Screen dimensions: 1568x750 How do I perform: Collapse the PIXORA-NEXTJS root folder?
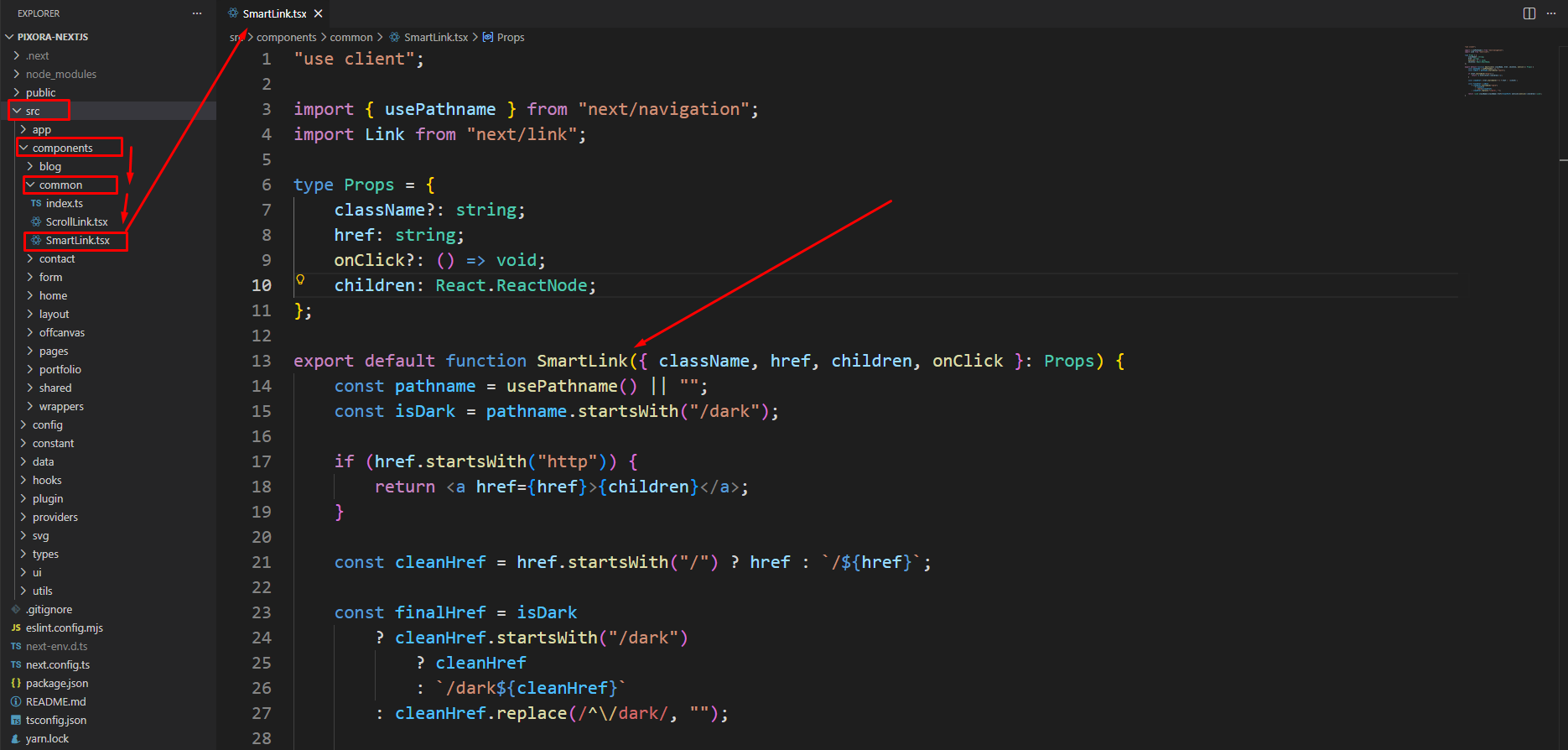point(10,37)
